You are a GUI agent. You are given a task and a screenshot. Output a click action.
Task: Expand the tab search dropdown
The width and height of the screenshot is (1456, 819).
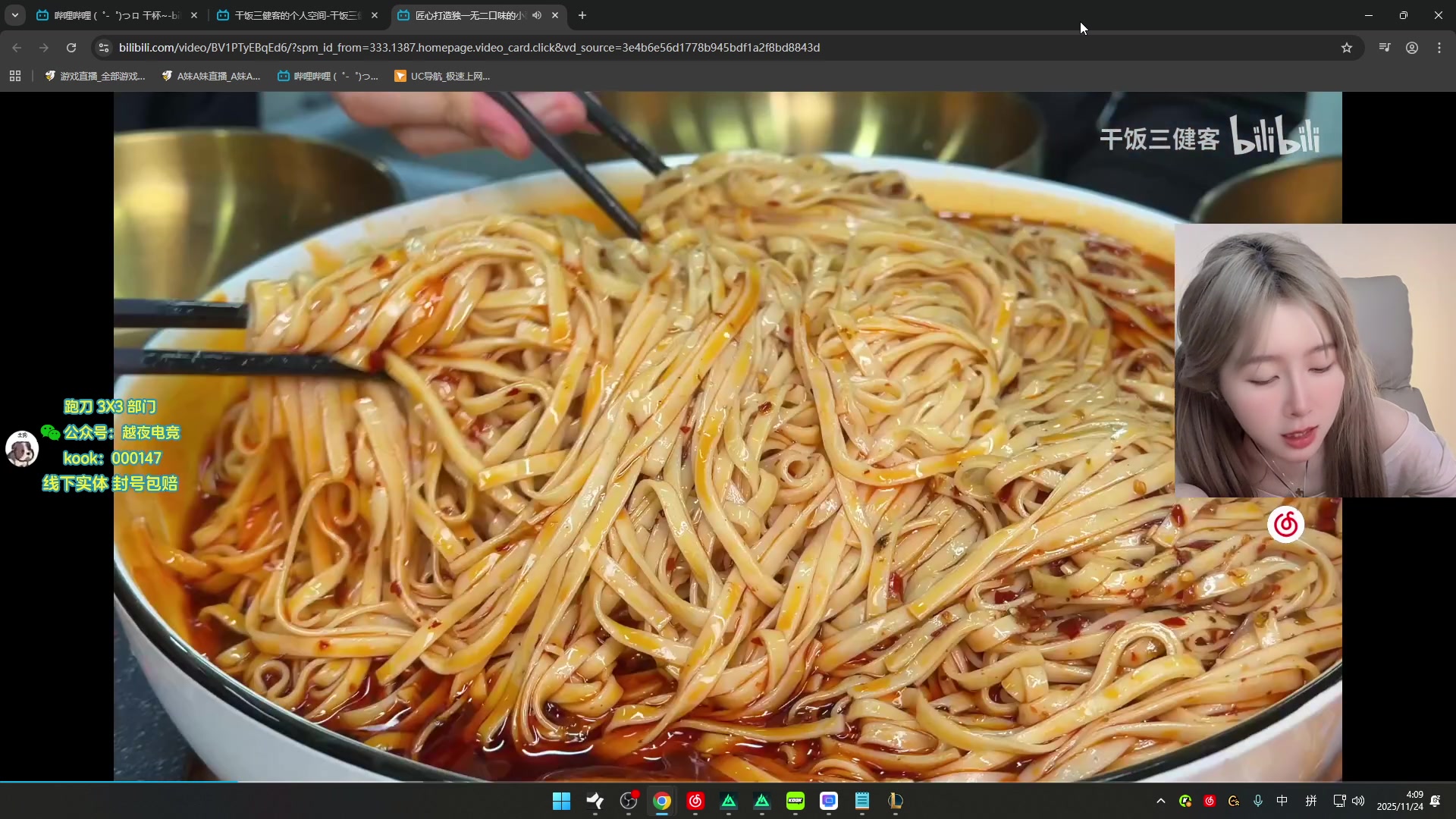coord(14,15)
